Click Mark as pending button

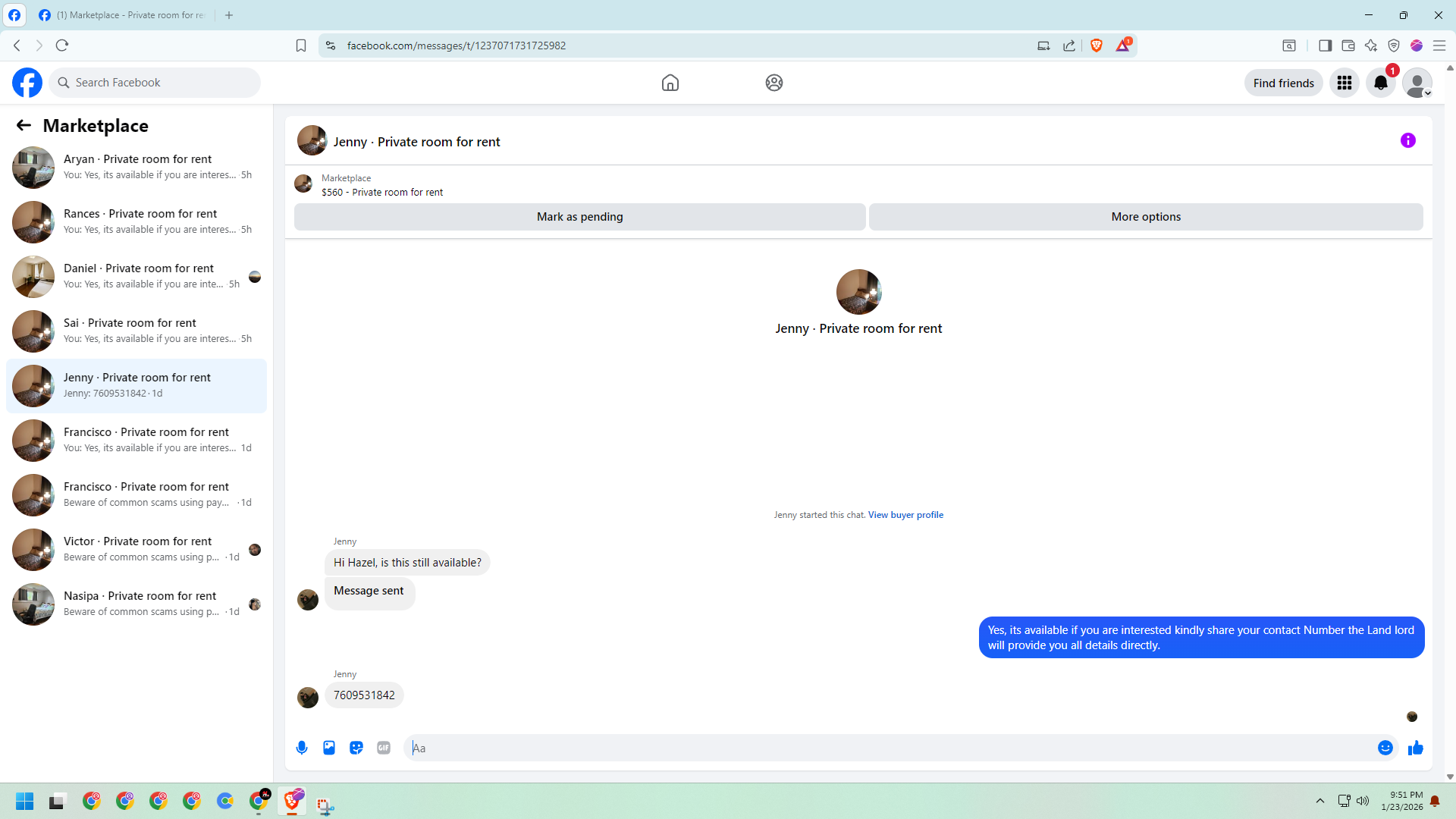click(579, 217)
